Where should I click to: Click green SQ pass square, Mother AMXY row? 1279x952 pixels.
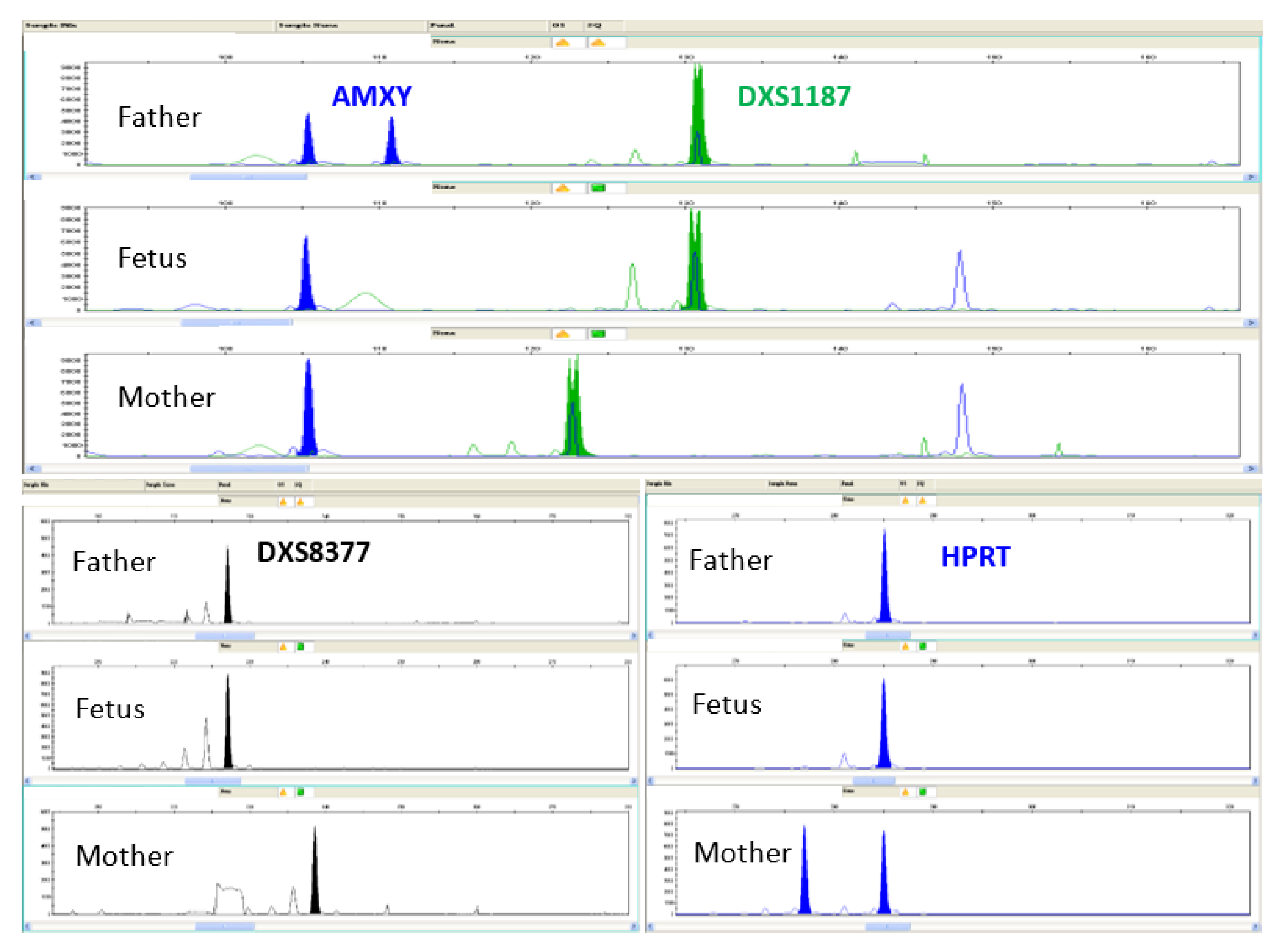coord(598,334)
